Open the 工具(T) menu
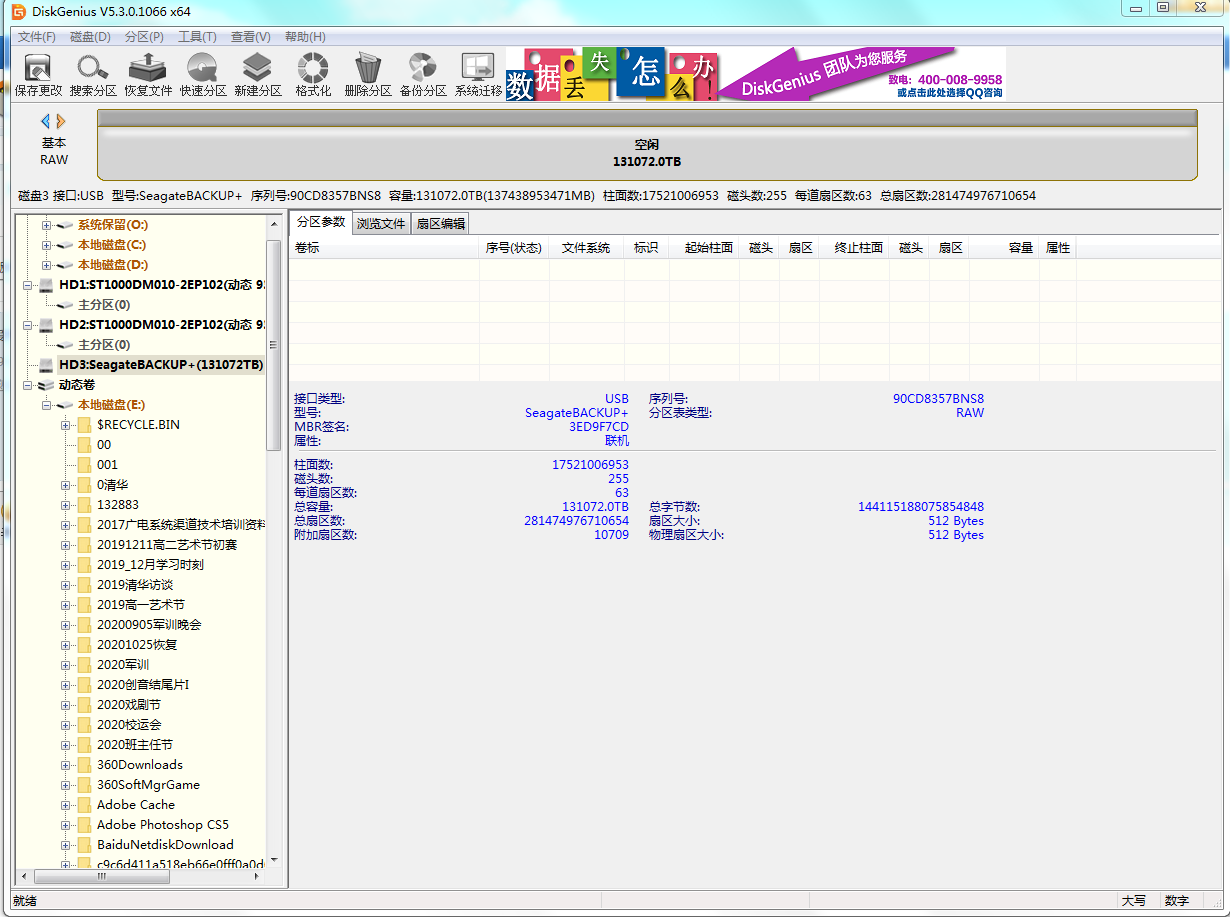 (197, 37)
